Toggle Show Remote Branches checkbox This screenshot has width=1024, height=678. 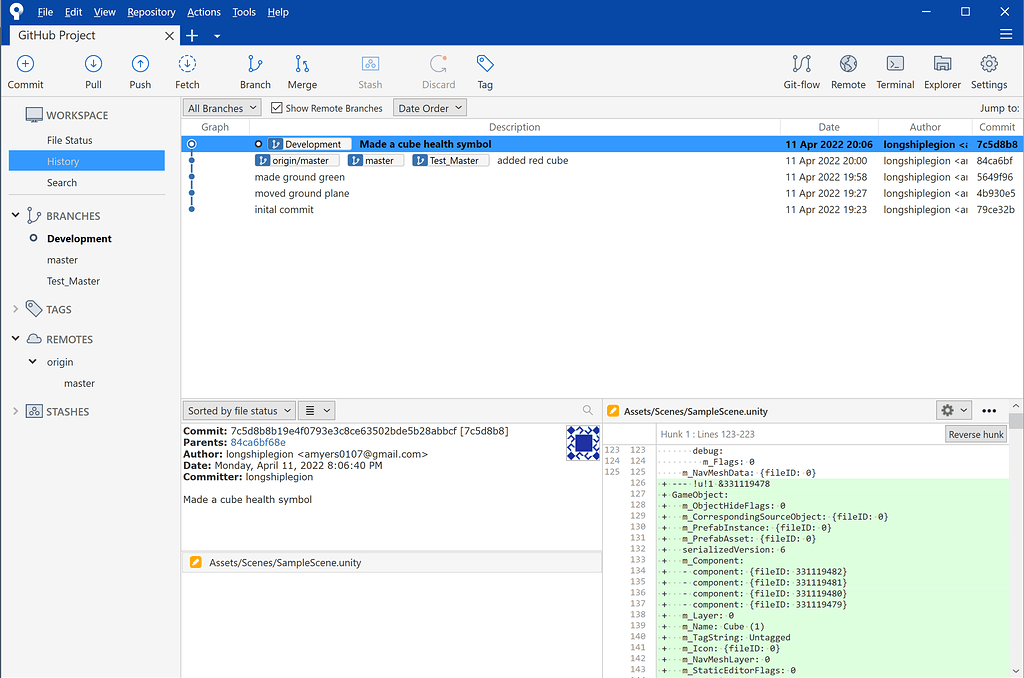click(x=277, y=108)
